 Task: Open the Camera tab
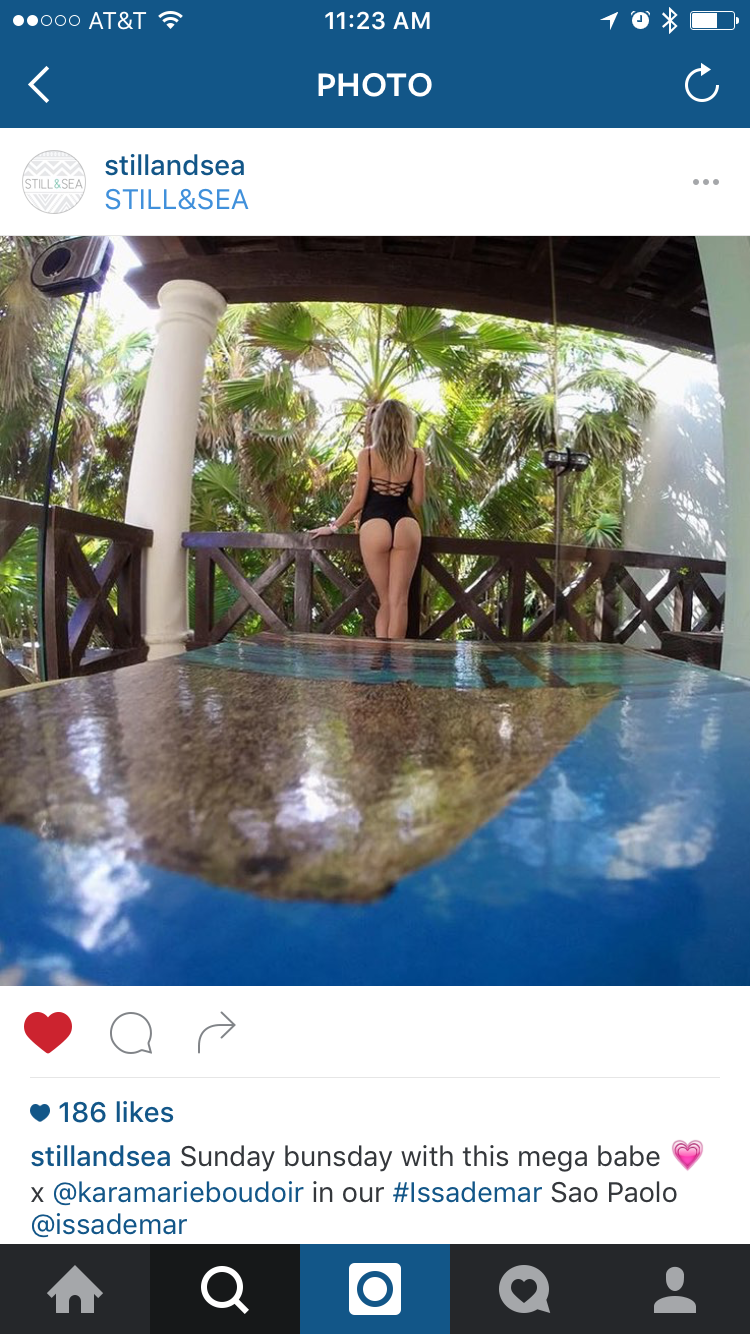point(375,1289)
